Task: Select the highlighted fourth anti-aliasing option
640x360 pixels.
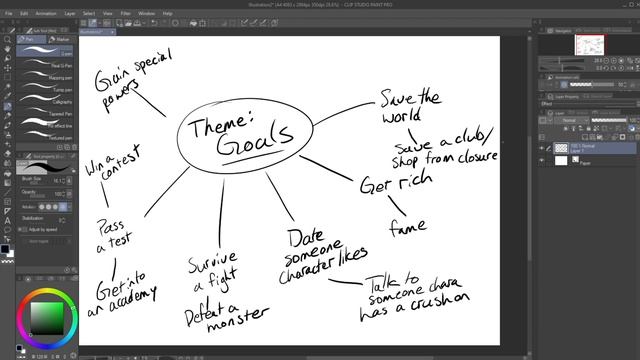Action: pyautogui.click(x=62, y=207)
